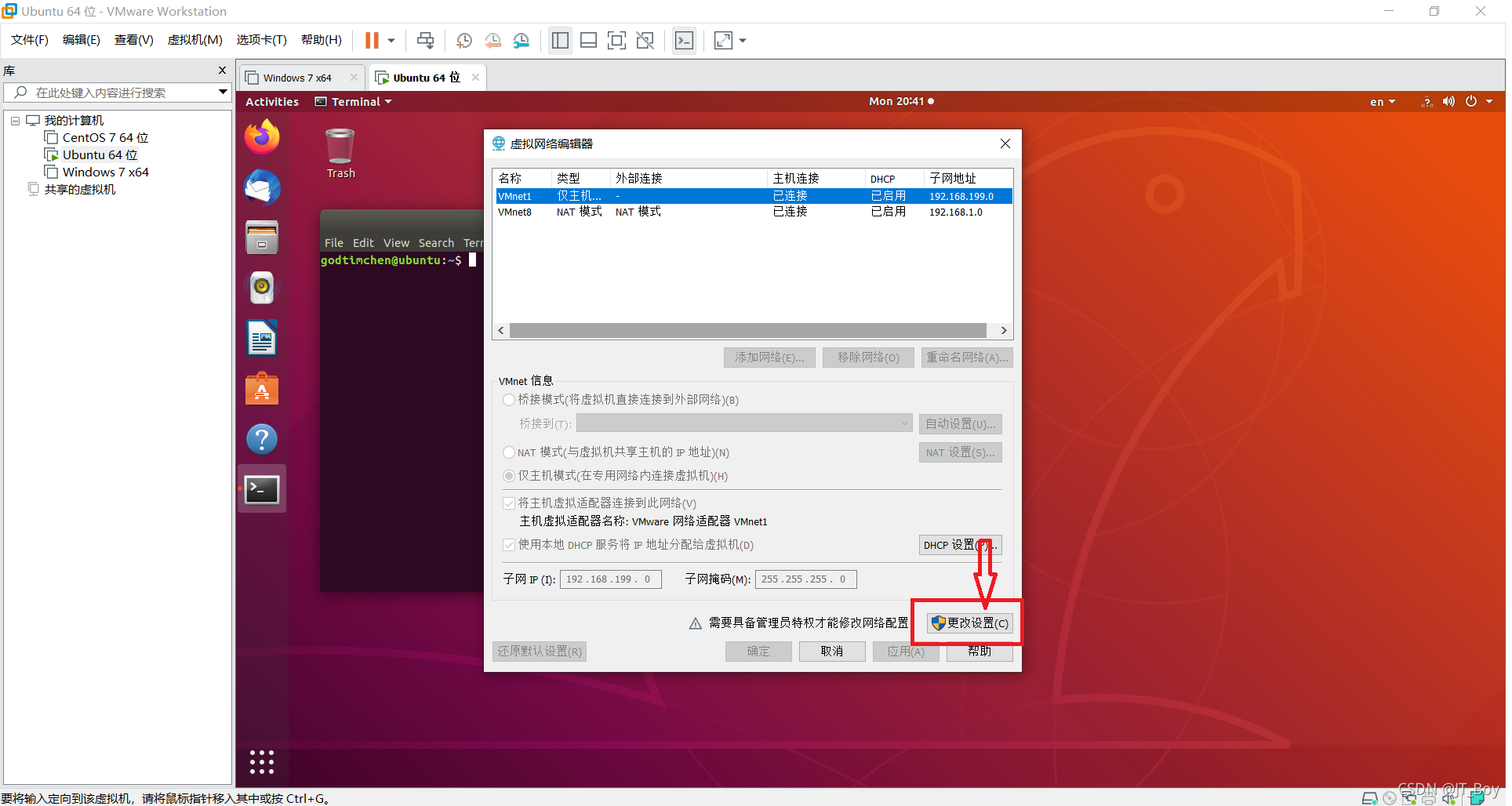This screenshot has width=1512, height=806.
Task: Open the power options dropdown arrow beside pause
Action: [391, 40]
